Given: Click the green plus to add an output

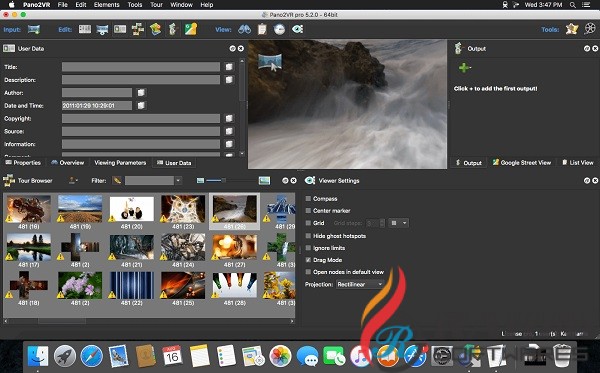Looking at the screenshot, I should (464, 68).
